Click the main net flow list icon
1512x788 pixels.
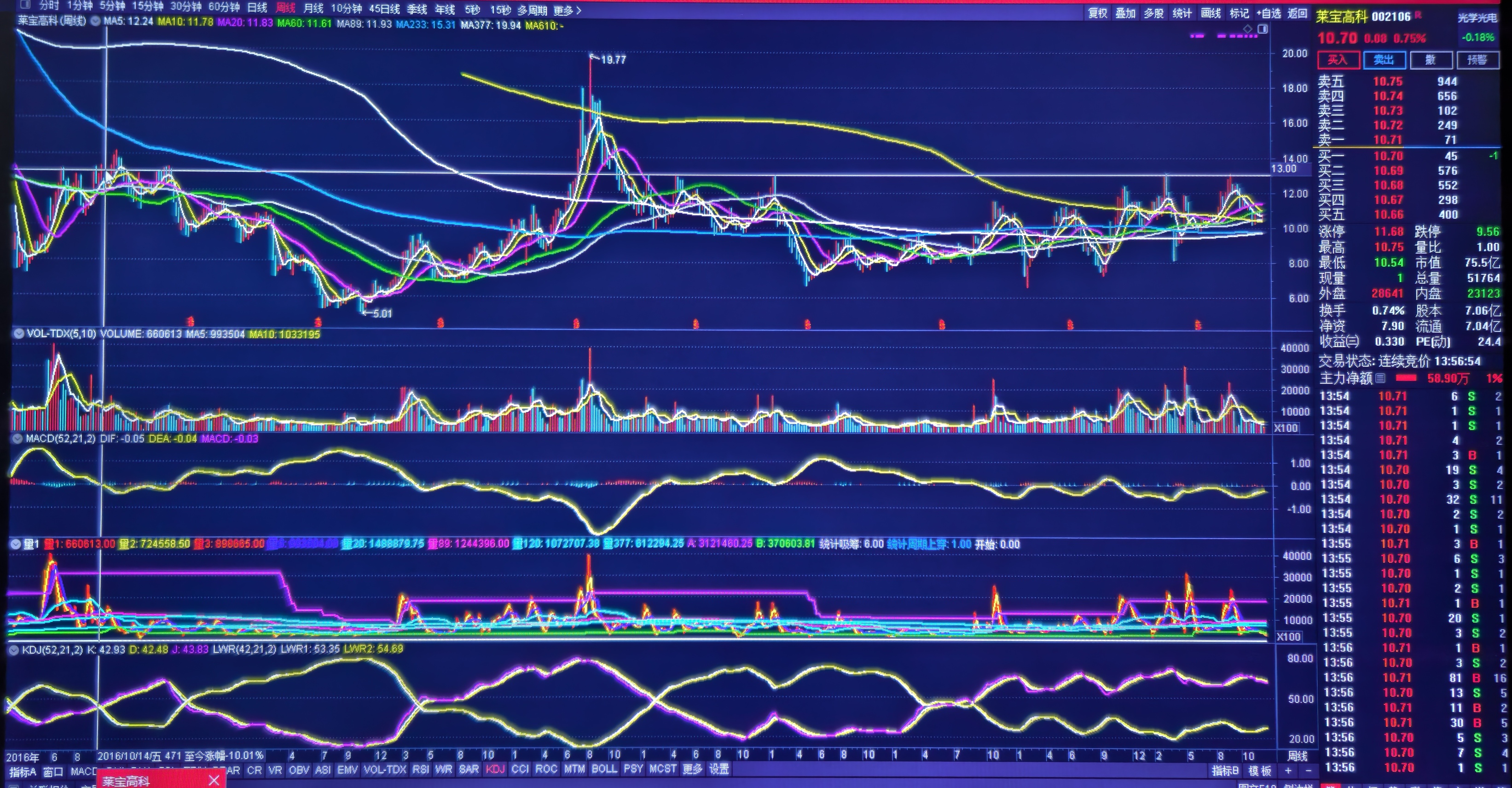pos(1380,378)
